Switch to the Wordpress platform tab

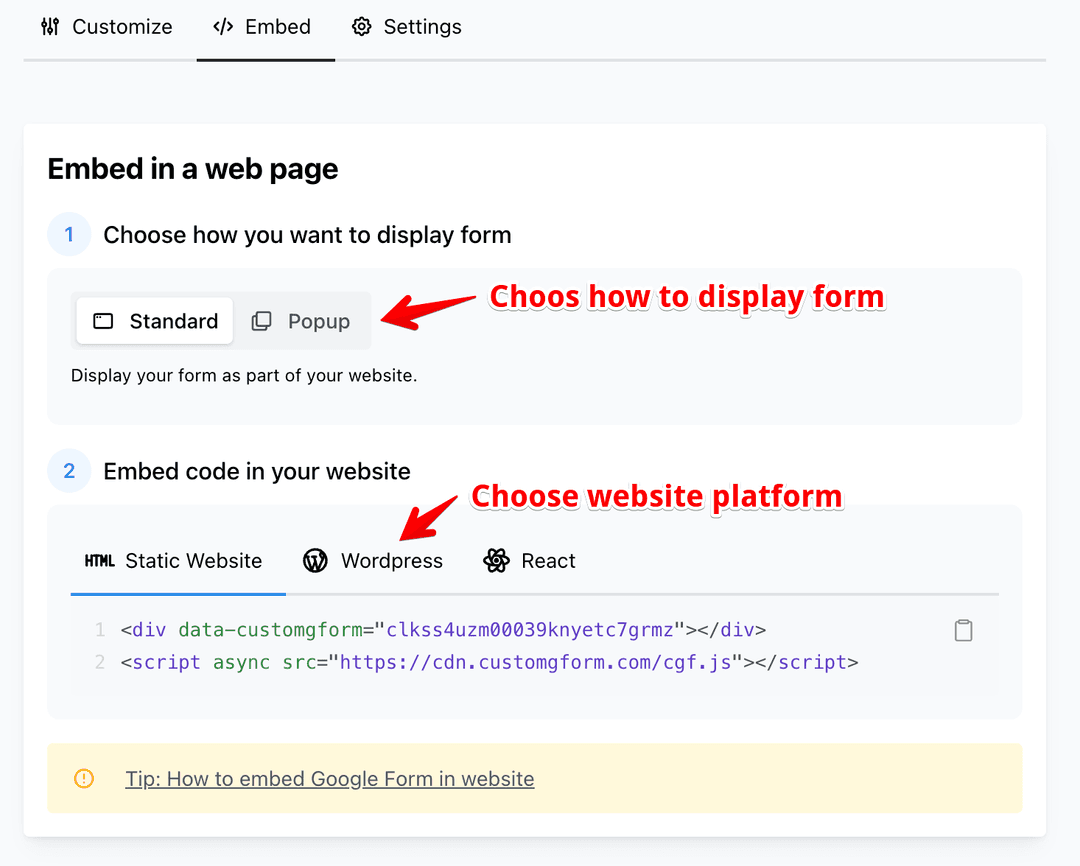pos(372,561)
